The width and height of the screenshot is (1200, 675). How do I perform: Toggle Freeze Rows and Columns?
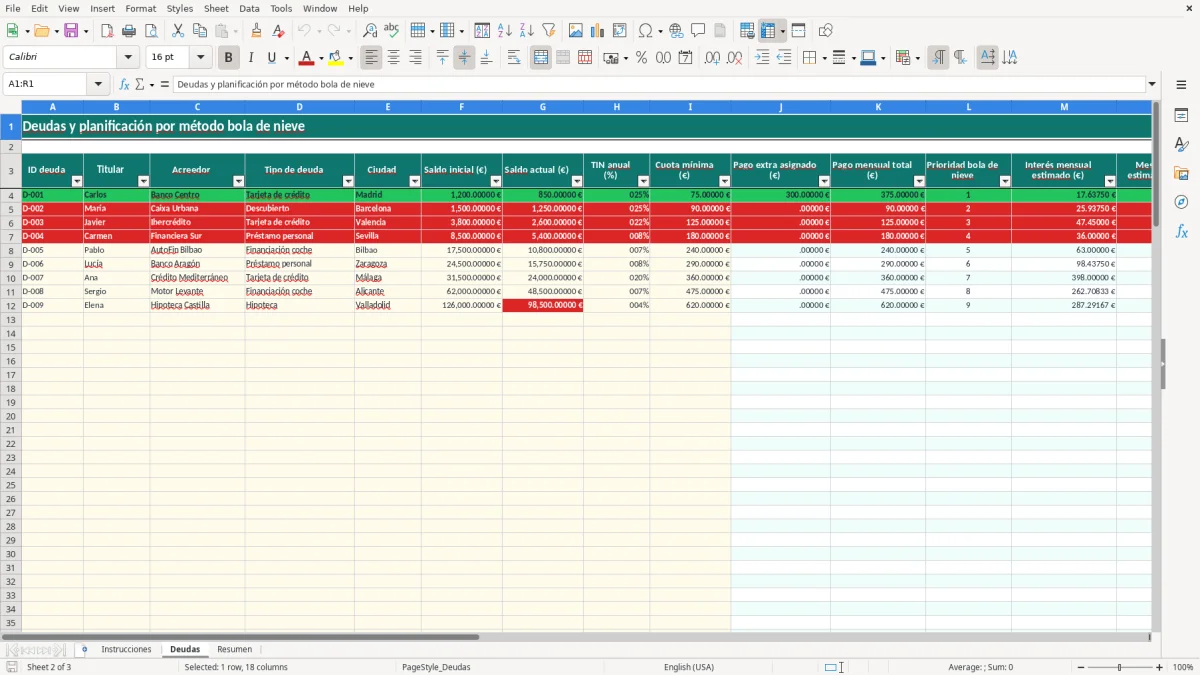(x=768, y=31)
